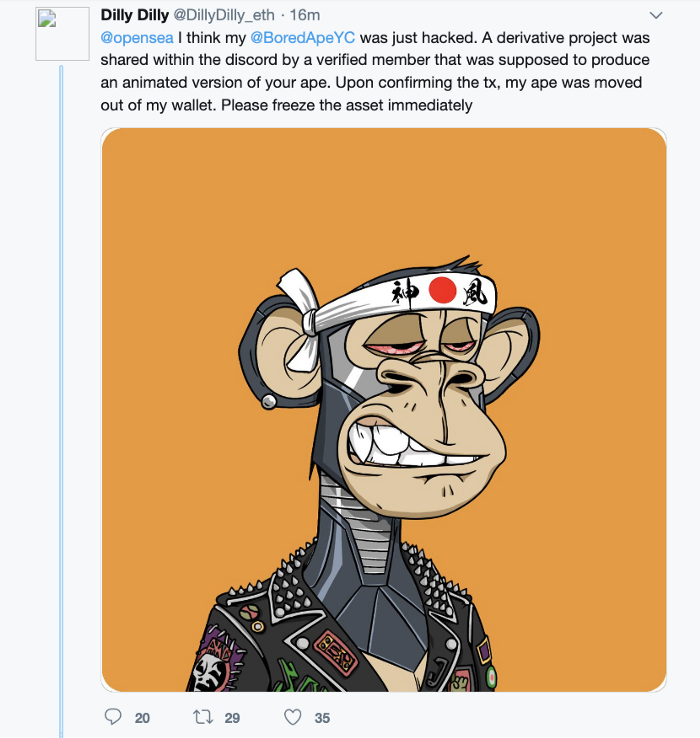Image resolution: width=700 pixels, height=738 pixels.
Task: Like the tweet with the heart icon
Action: pyautogui.click(x=293, y=717)
